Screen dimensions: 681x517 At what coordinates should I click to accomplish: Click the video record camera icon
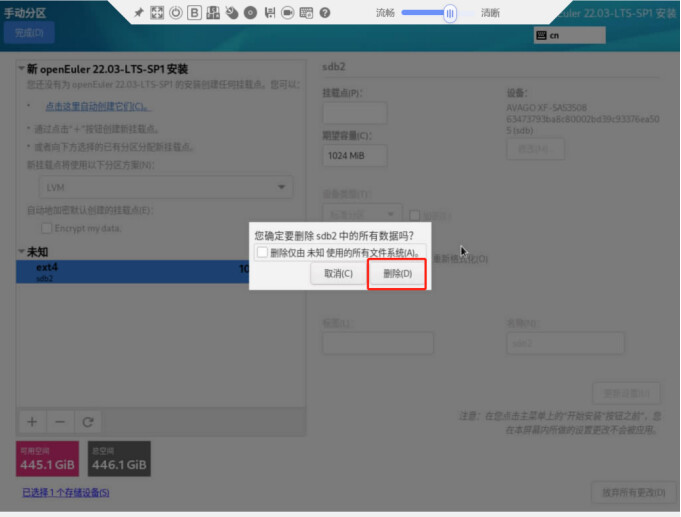coord(287,13)
